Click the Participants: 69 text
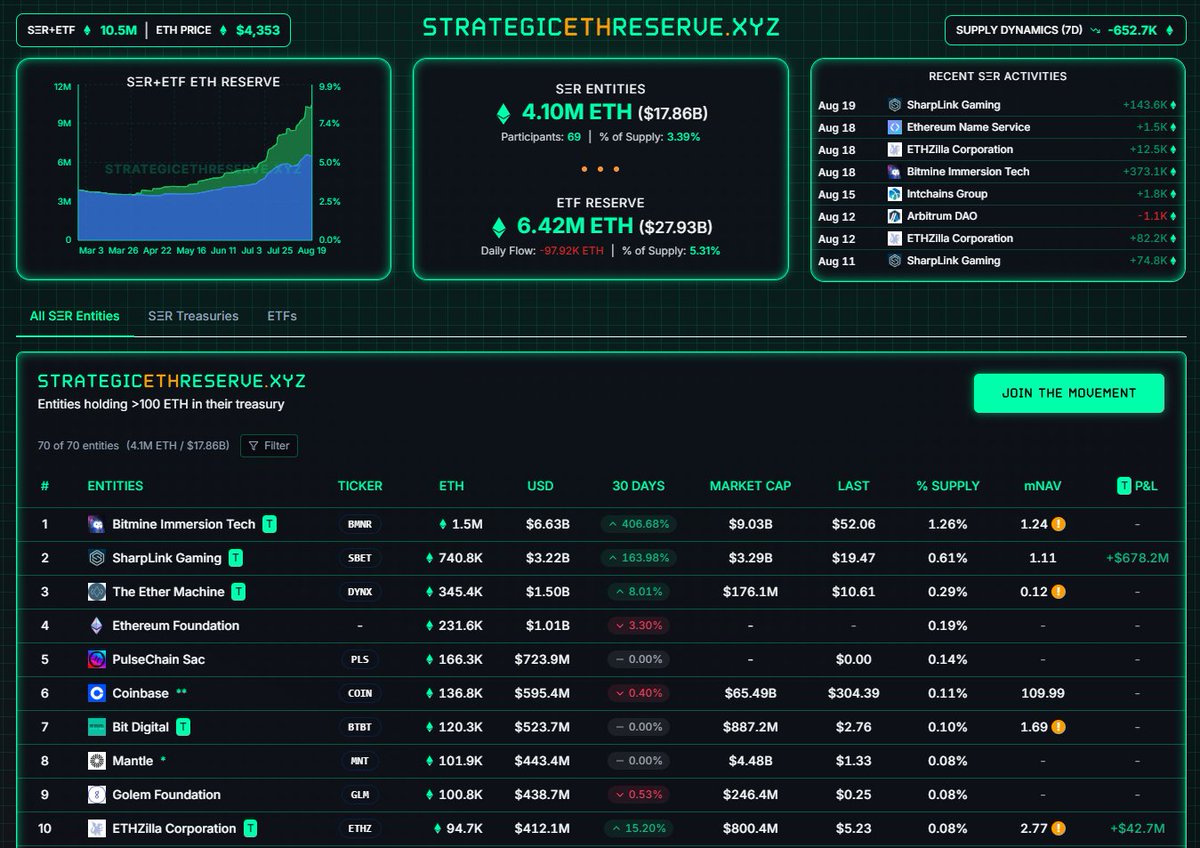1200x848 pixels. 541,137
